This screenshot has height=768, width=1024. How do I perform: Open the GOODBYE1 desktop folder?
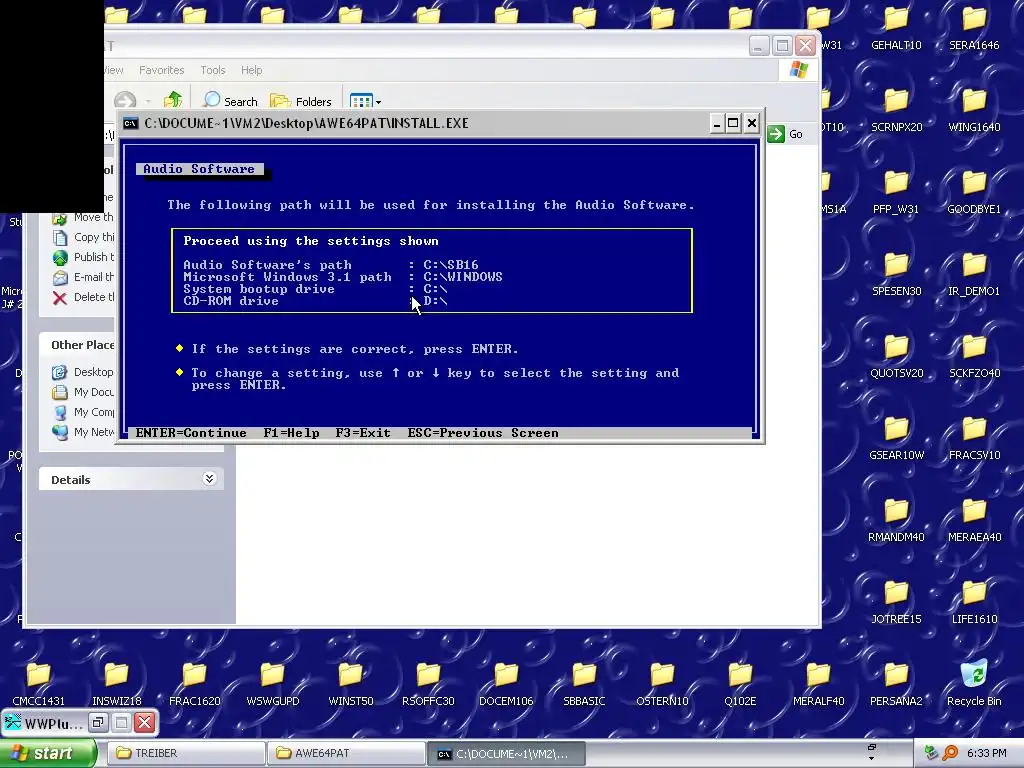coord(974,193)
